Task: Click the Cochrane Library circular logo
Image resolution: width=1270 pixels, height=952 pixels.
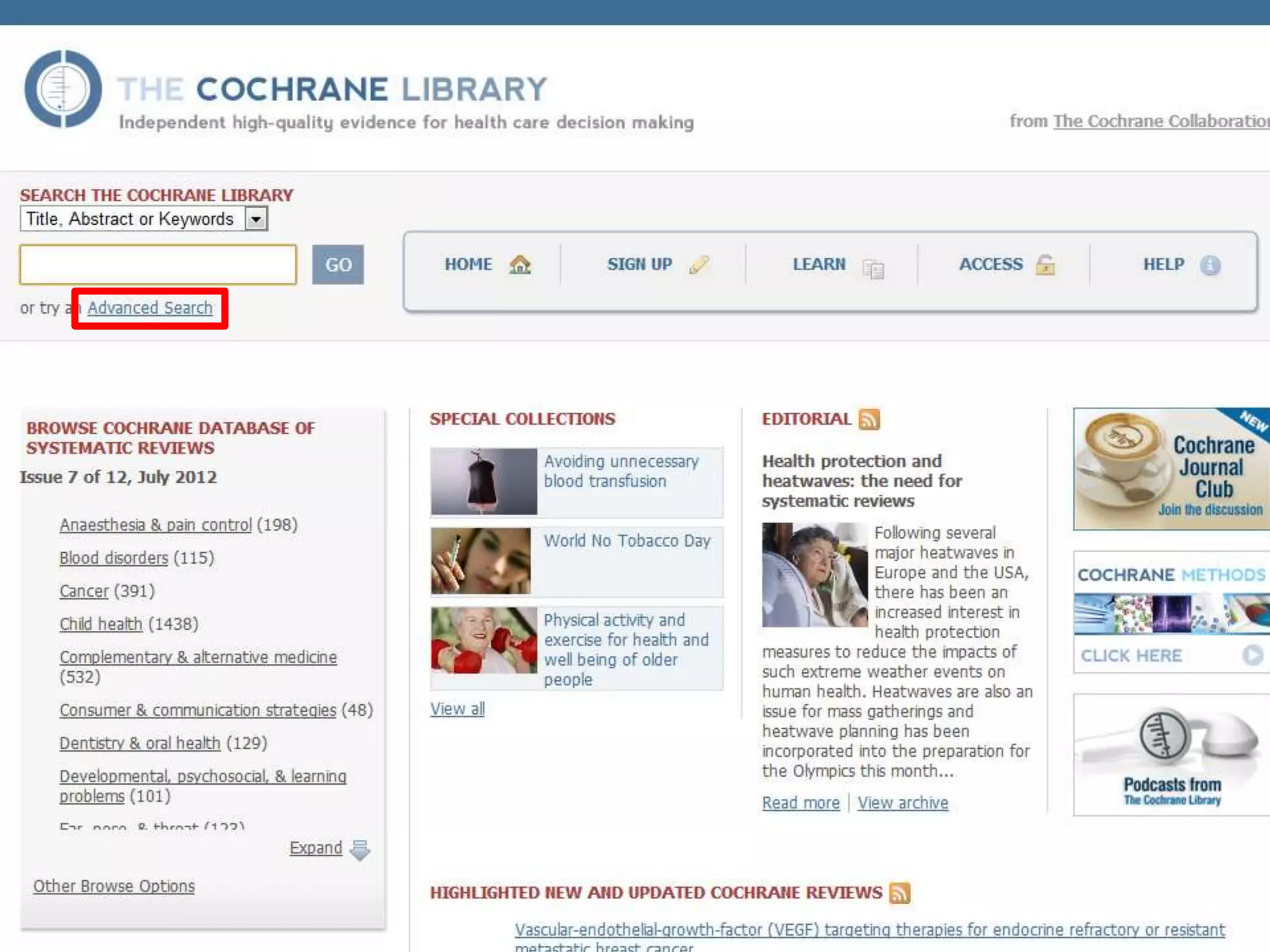Action: click(63, 89)
